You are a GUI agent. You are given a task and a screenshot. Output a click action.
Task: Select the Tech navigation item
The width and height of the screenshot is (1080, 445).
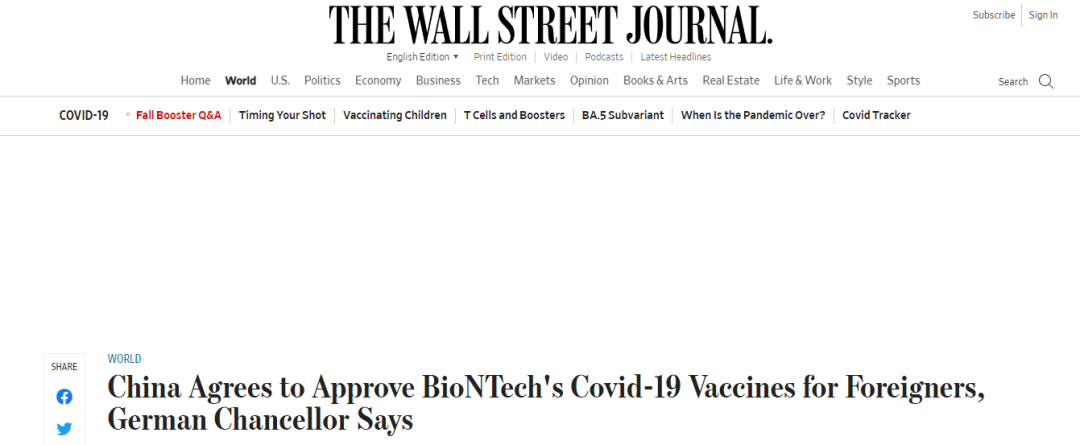(487, 81)
